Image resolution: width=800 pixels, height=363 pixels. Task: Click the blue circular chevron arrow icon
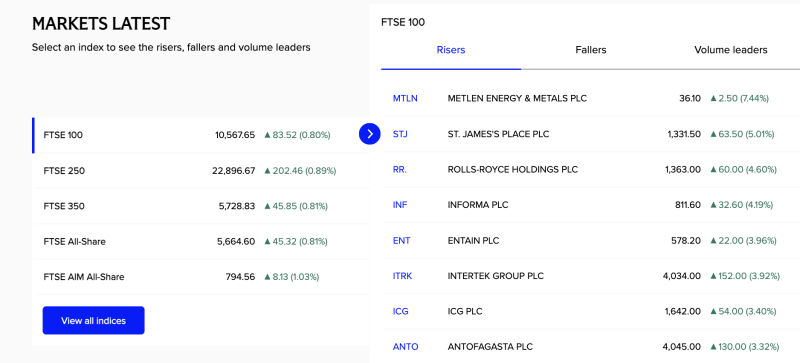[370, 134]
